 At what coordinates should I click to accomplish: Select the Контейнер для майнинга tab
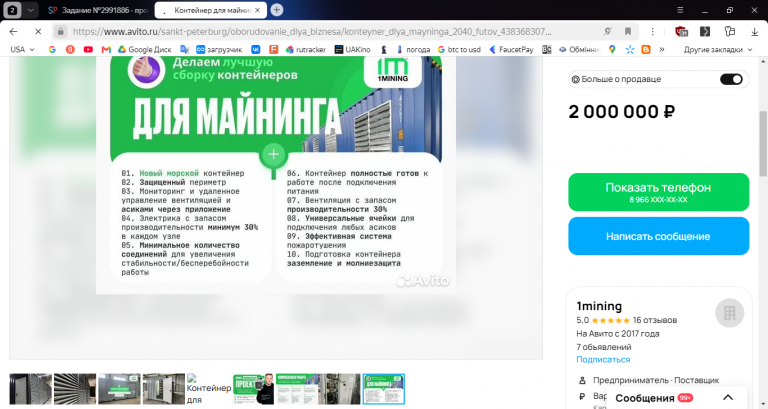211,10
